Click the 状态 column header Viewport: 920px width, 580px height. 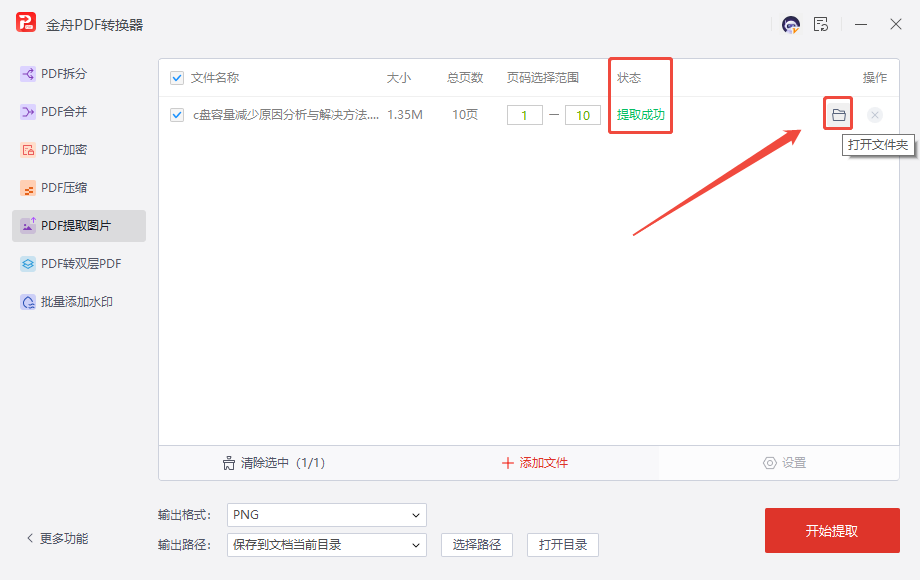coord(628,78)
